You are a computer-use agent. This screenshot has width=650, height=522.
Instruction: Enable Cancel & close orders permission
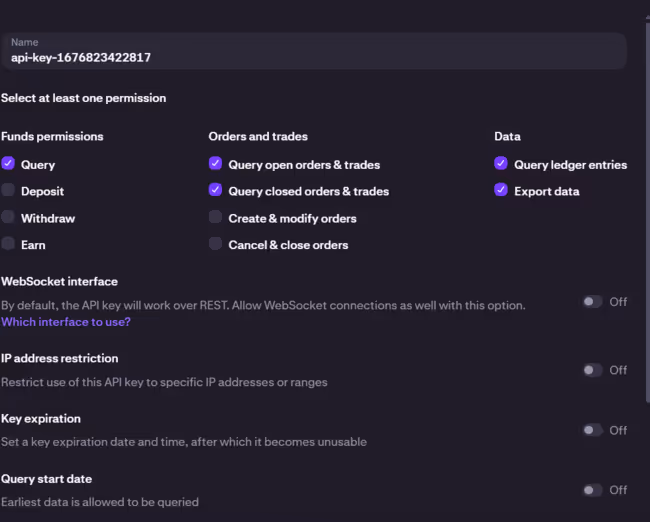point(215,244)
